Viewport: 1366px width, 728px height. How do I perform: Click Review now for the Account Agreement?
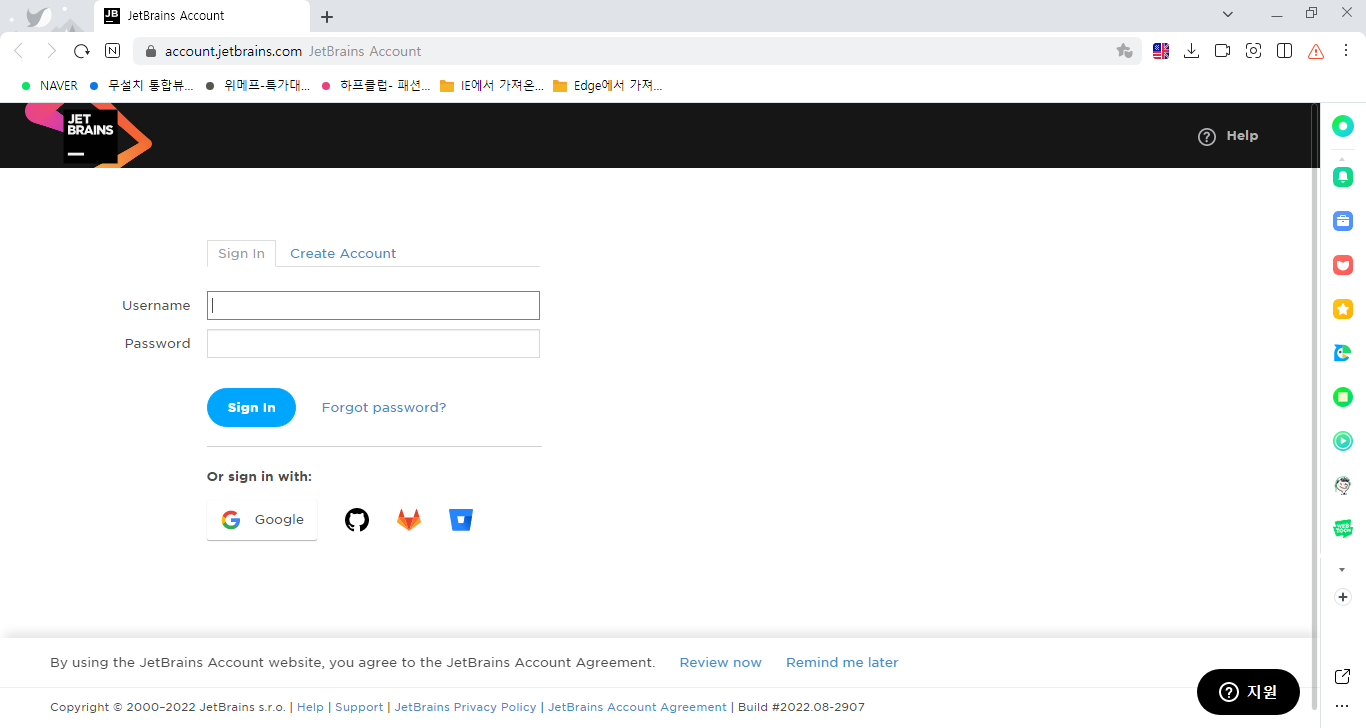click(720, 663)
